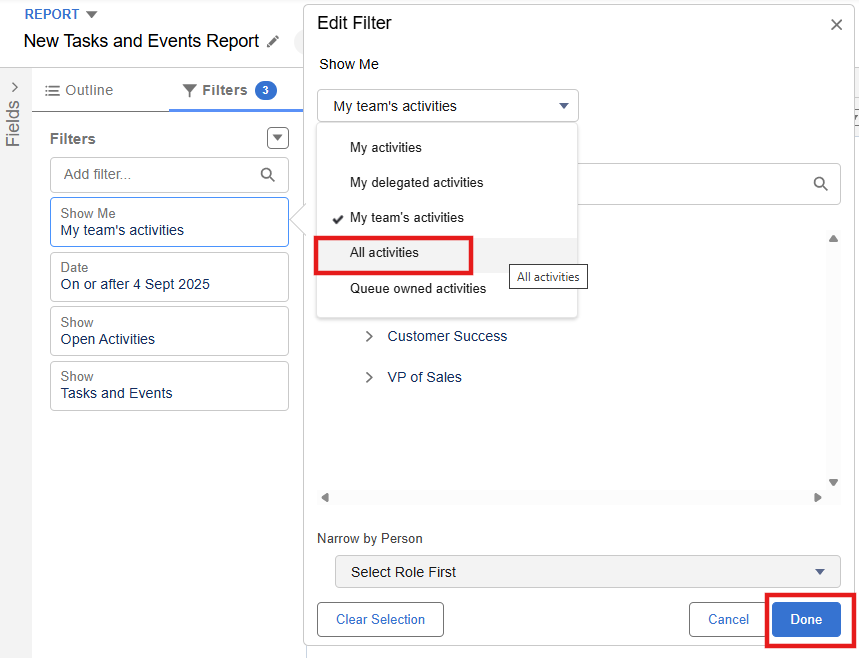
Task: Open the Select Role First dropdown
Action: tap(587, 571)
